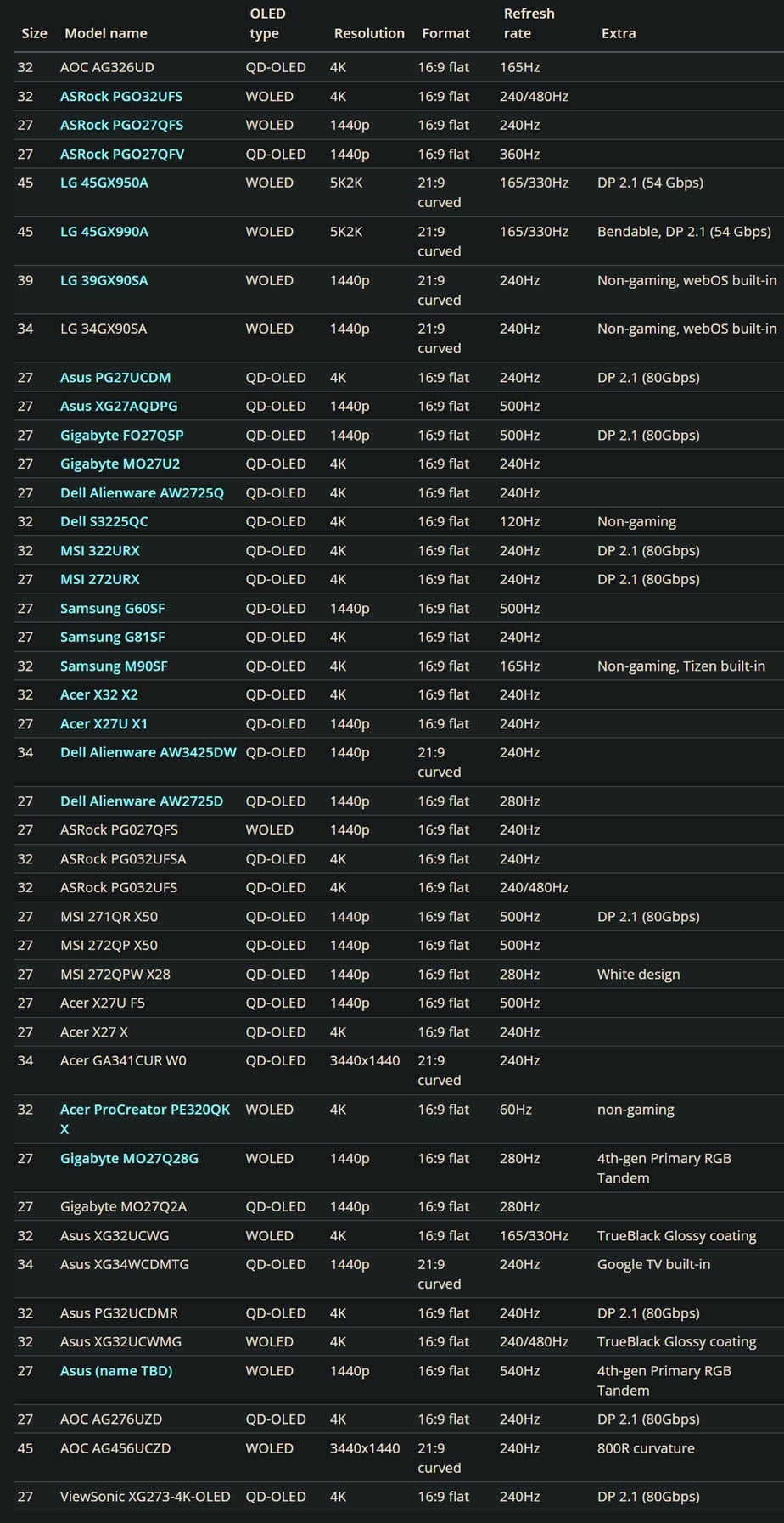Open the ASRock PGO32UFS link
The width and height of the screenshot is (784, 1523).
click(121, 96)
